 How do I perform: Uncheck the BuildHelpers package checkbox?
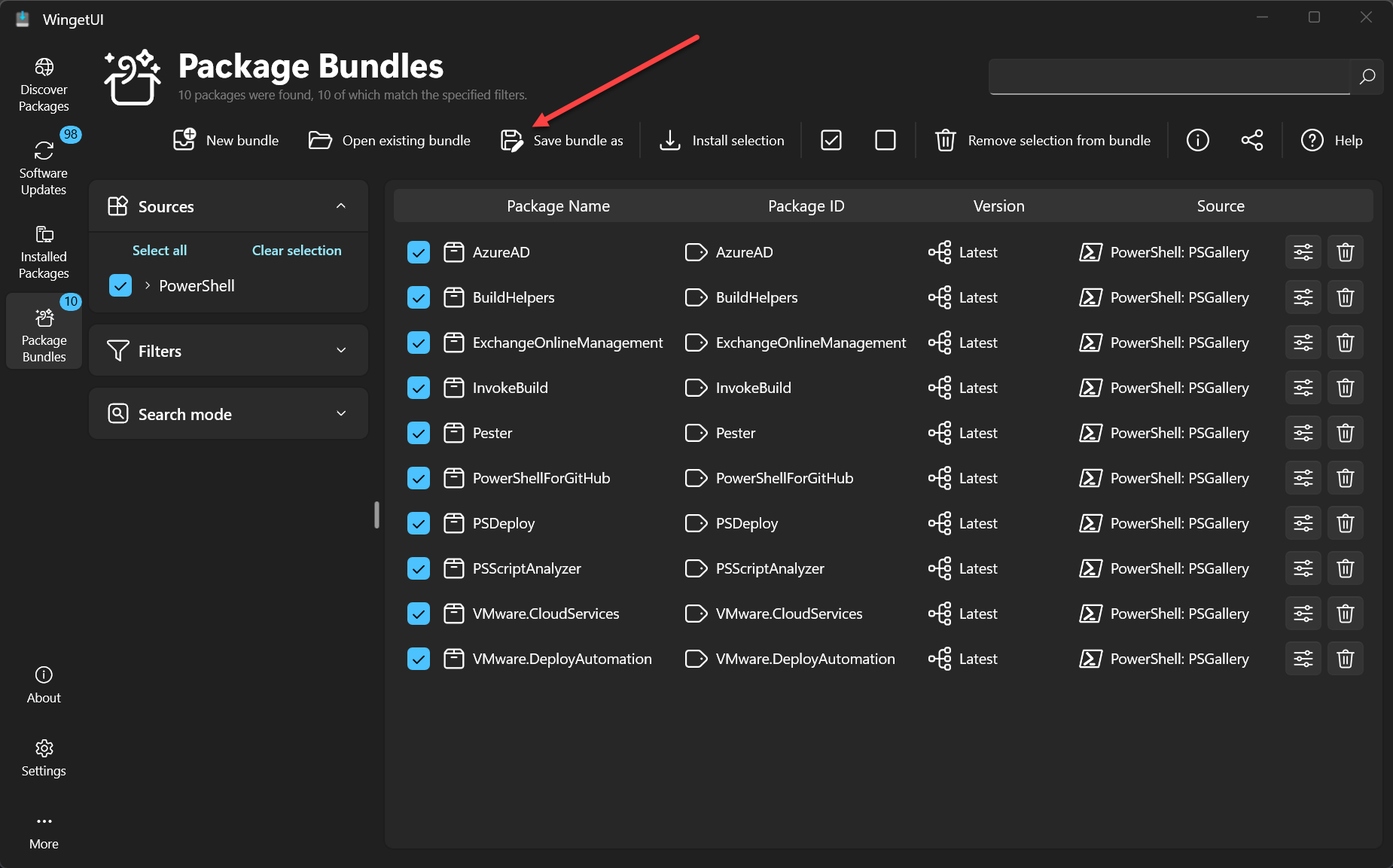click(419, 297)
